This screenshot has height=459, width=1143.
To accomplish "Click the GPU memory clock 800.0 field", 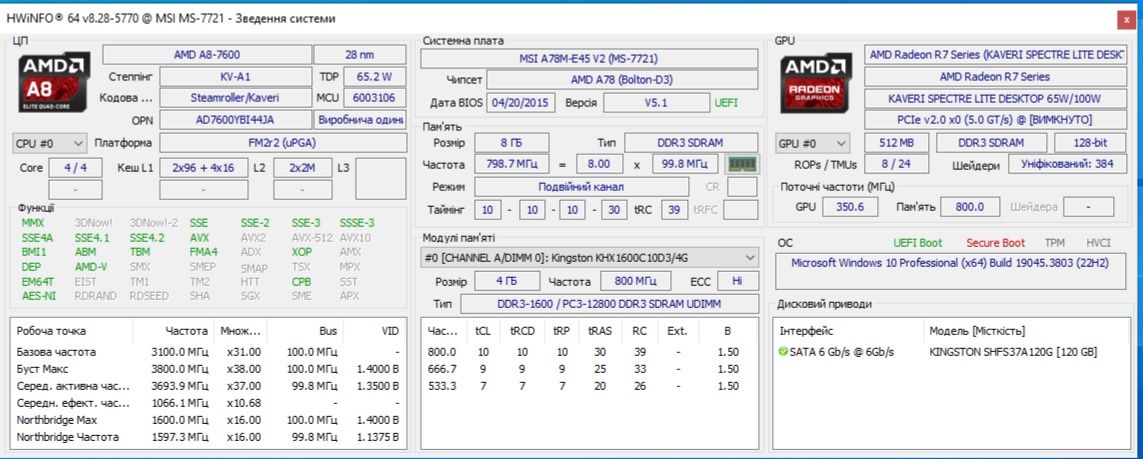I will tap(970, 207).
